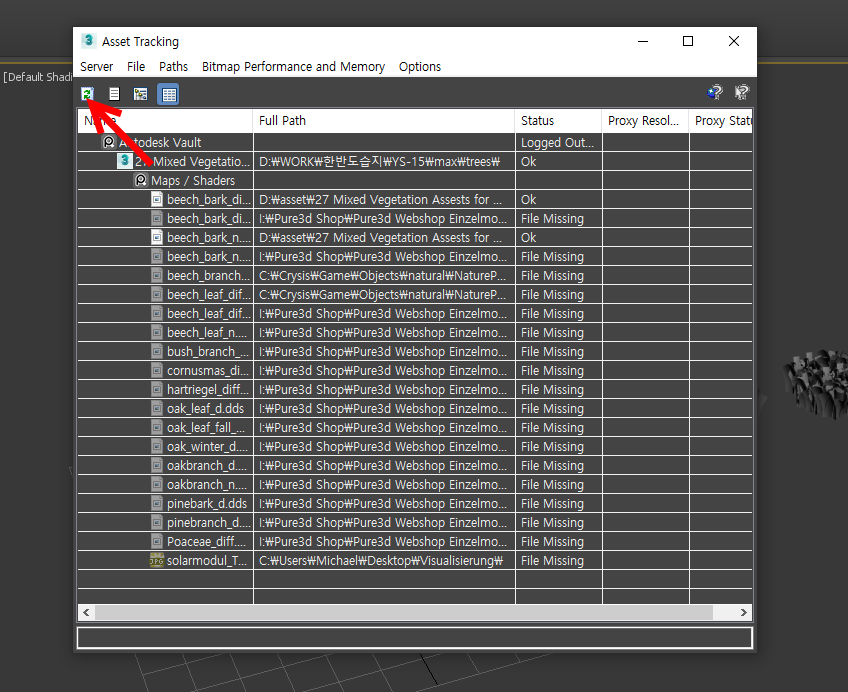Select the cornusmas_di... asset name

pos(208,370)
